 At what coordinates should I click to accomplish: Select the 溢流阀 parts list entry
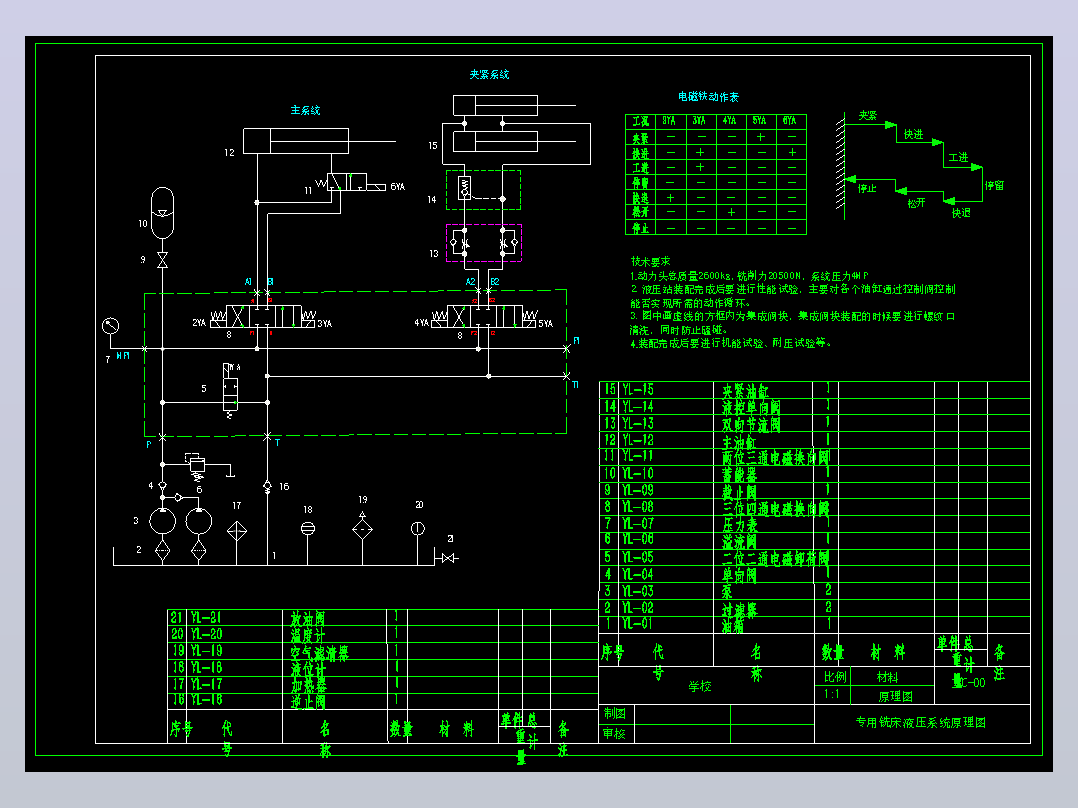coord(739,541)
